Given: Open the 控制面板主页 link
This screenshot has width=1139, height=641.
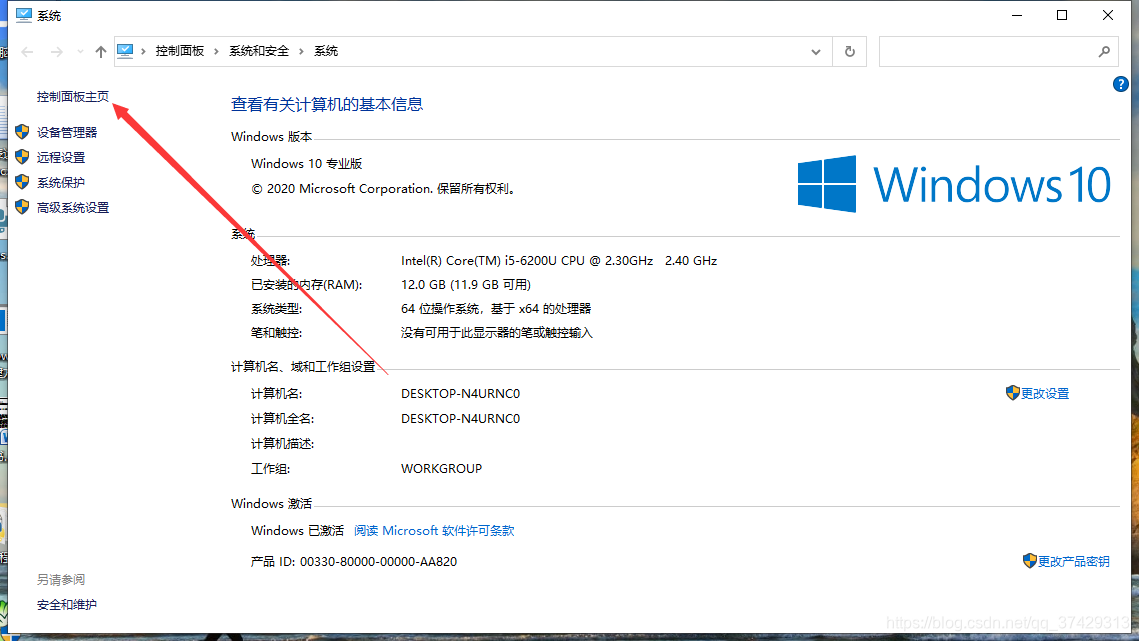Looking at the screenshot, I should (73, 97).
